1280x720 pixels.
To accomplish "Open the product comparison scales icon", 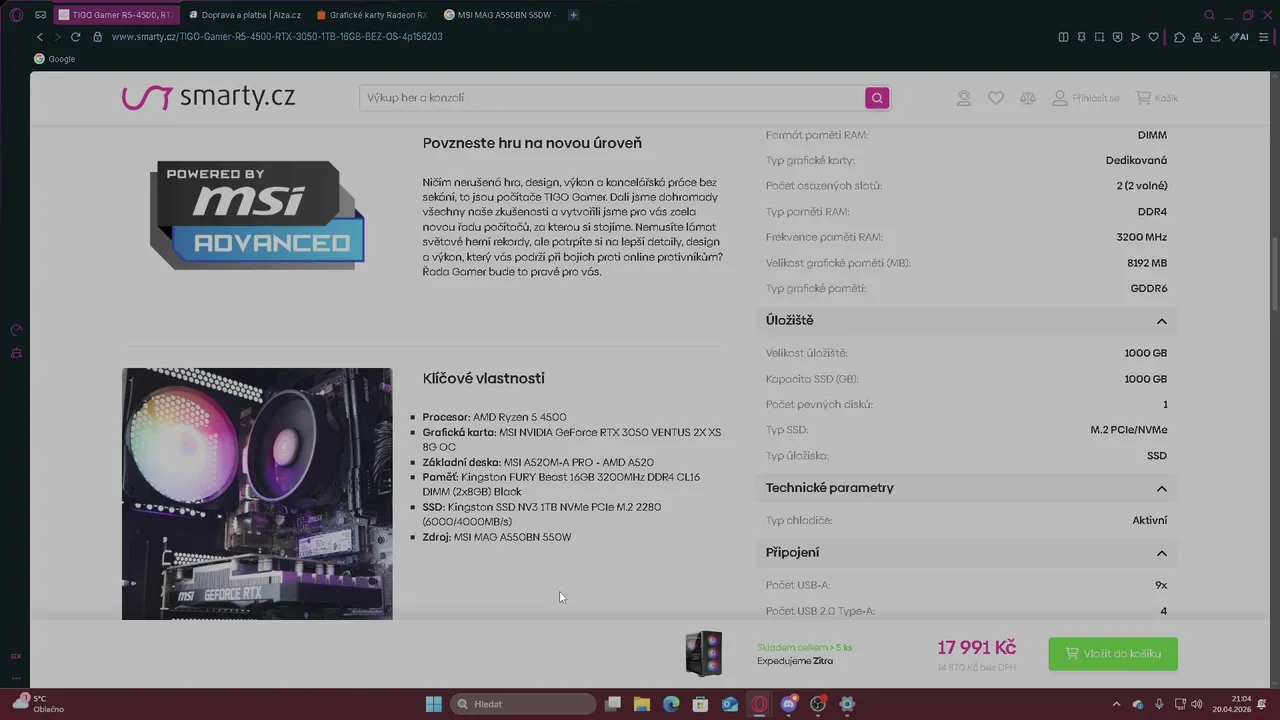I will coord(1027,98).
